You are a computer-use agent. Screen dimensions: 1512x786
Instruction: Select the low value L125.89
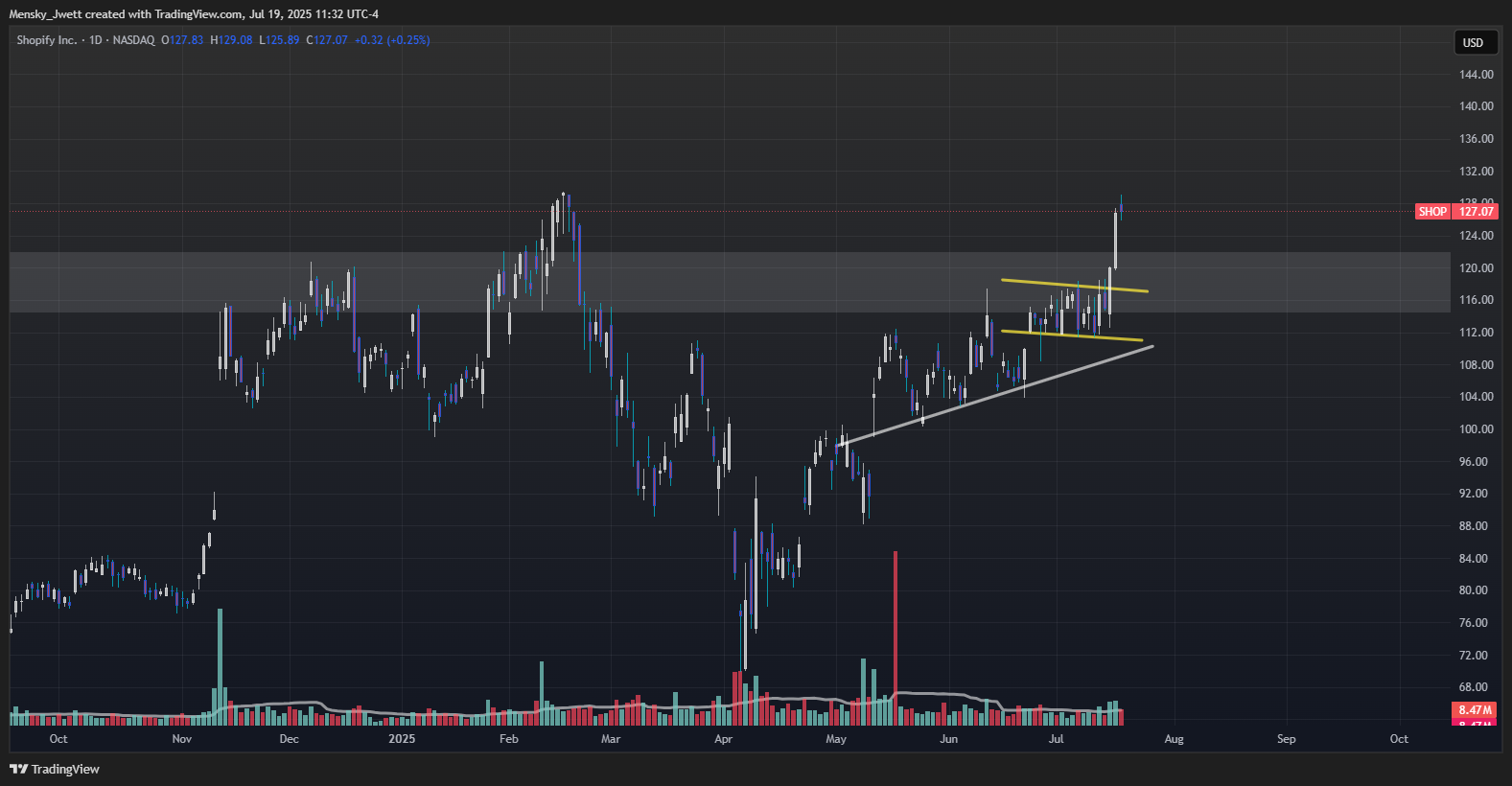(x=279, y=40)
